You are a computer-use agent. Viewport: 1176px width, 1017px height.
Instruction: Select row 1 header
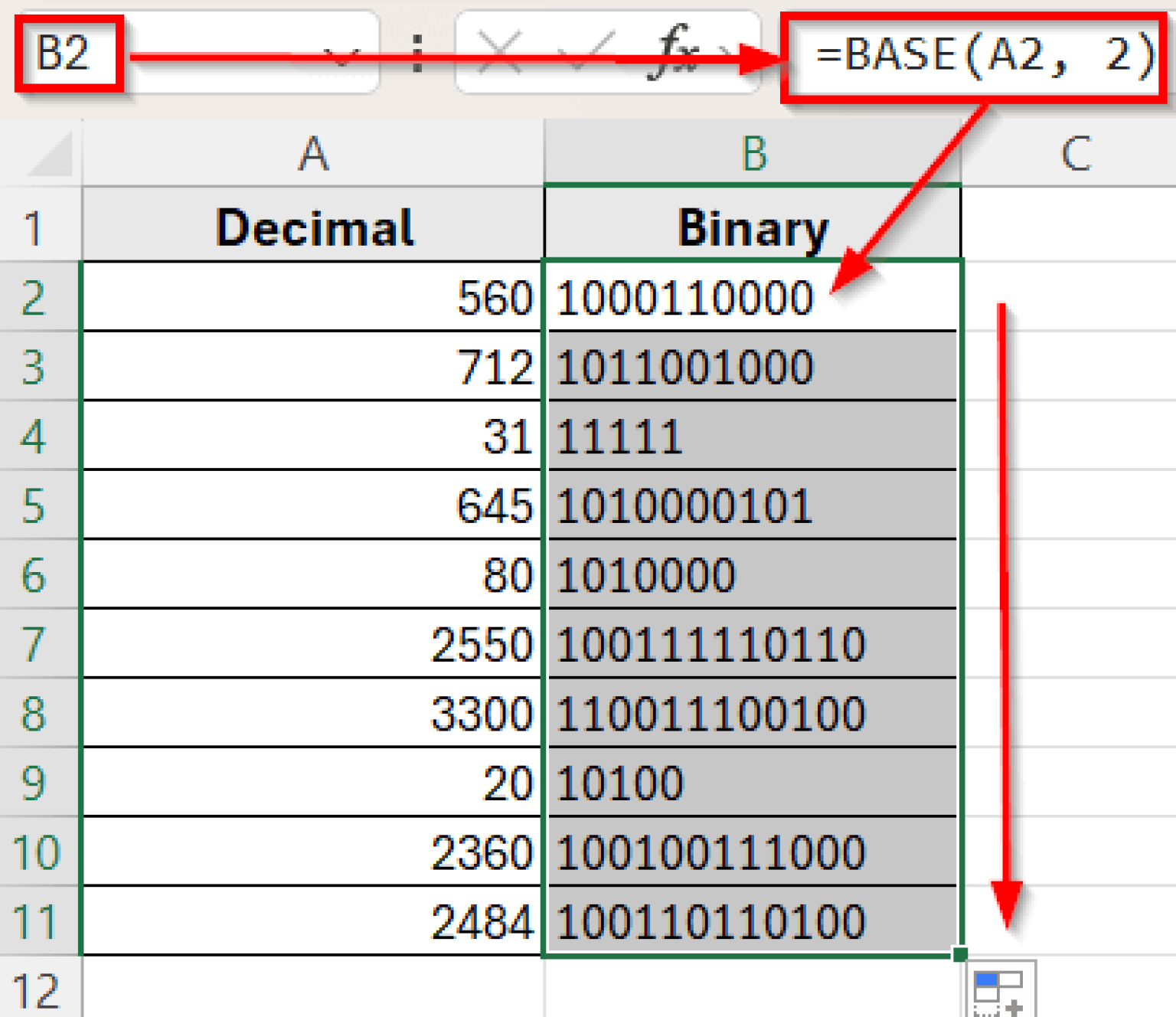34,227
